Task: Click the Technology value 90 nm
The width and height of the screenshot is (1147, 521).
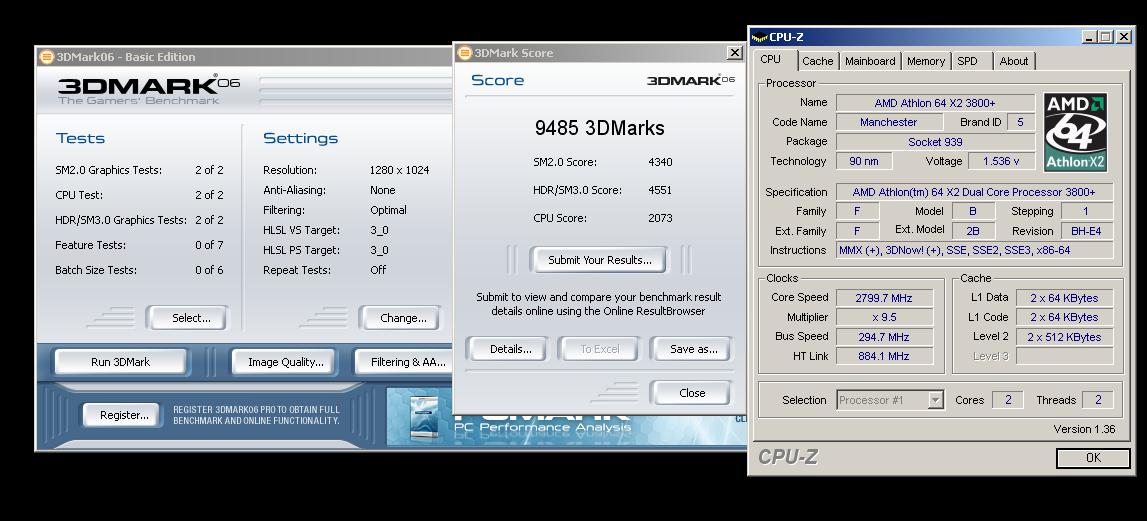Action: pyautogui.click(x=864, y=161)
